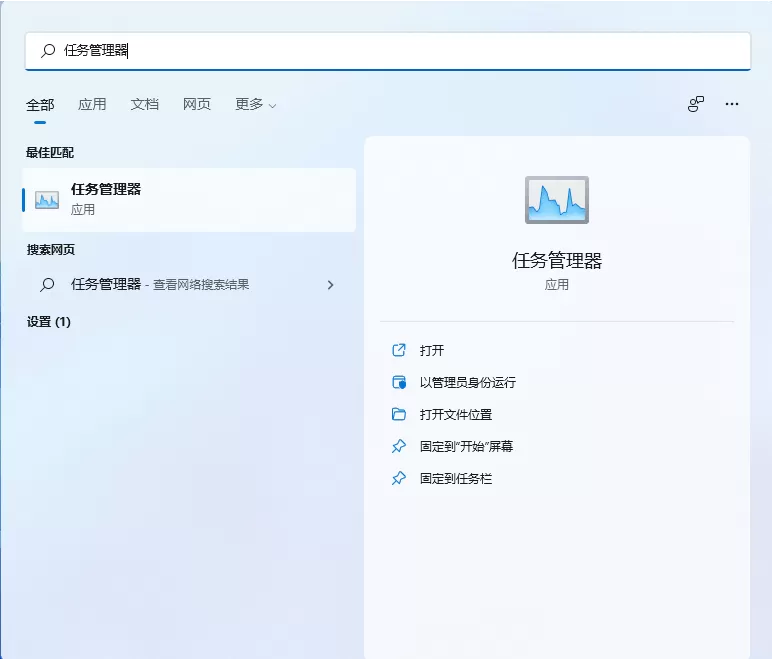Choose 固定到"开始"屏幕

[x=466, y=446]
